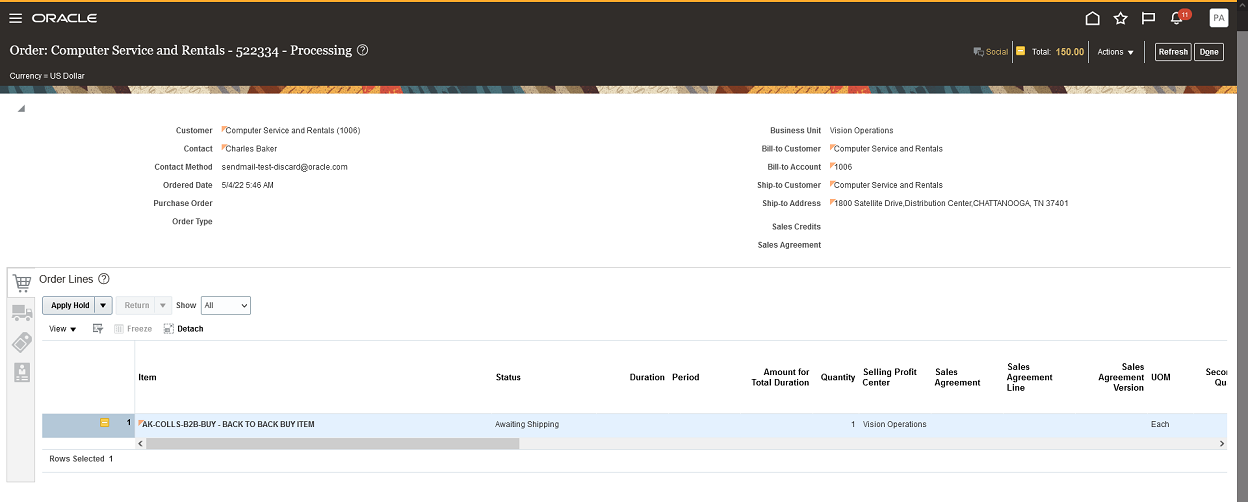Click the Done button

[1209, 52]
